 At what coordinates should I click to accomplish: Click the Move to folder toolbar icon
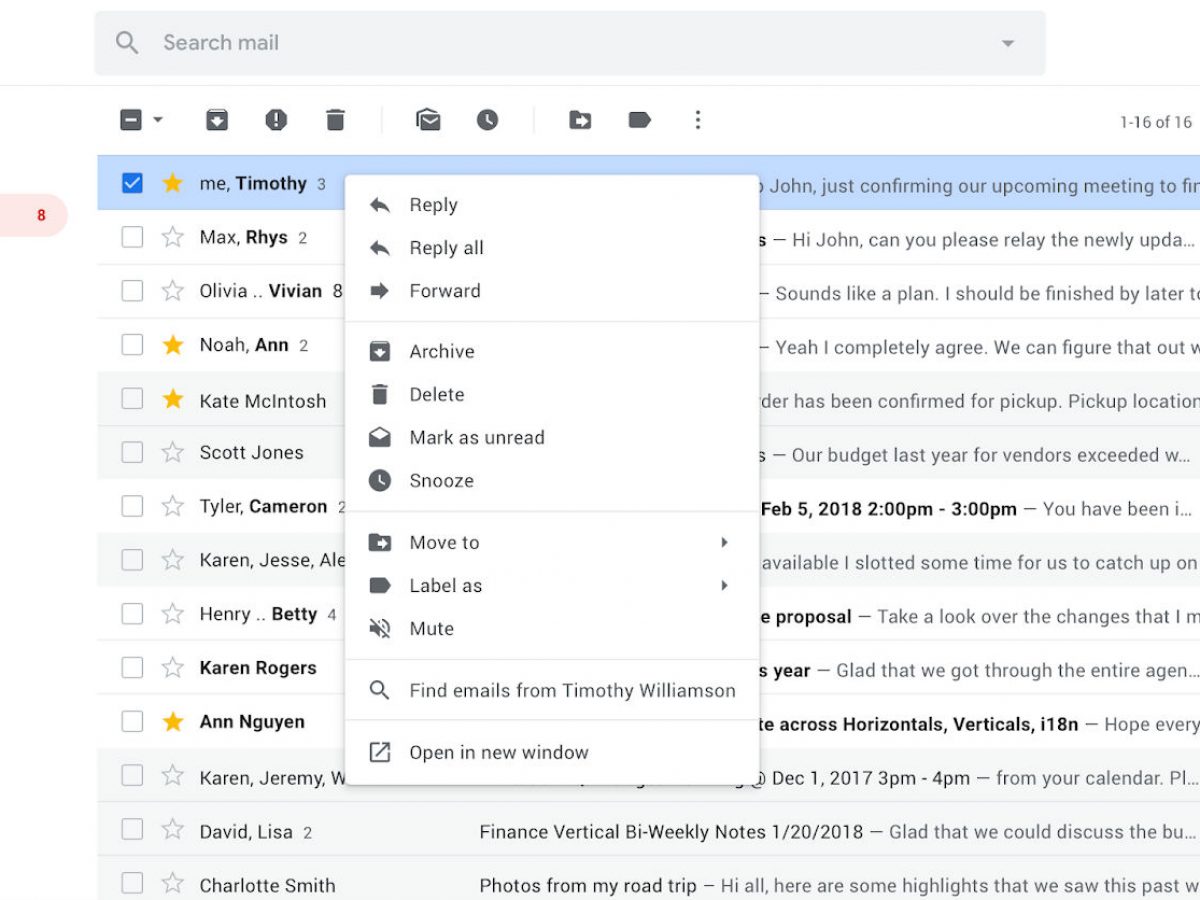[580, 121]
